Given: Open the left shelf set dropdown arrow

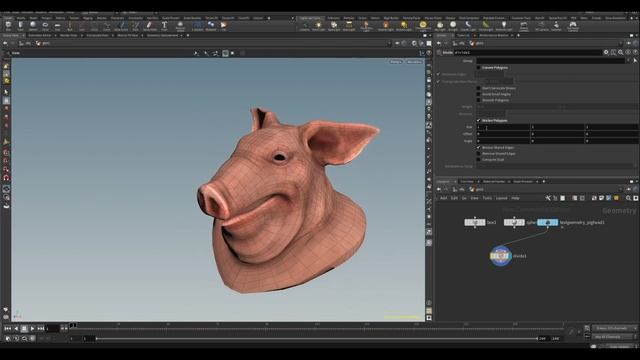Looking at the screenshot, I should click(x=293, y=18).
